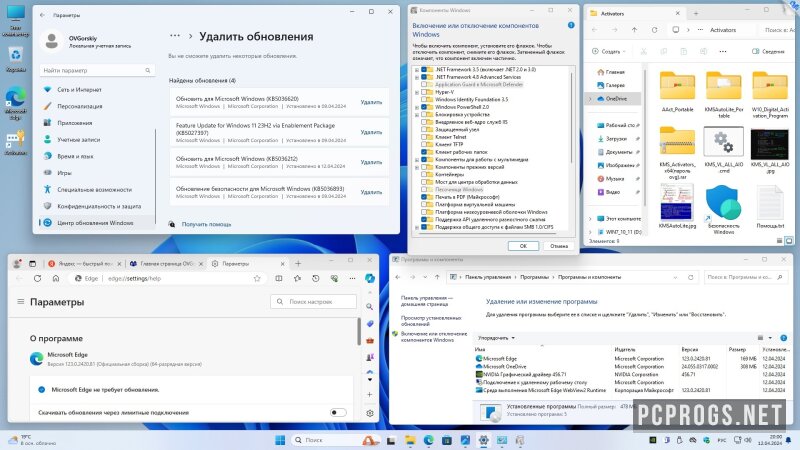Image resolution: width=800 pixels, height=450 pixels.
Task: Check the Клиент TFTP component
Action: point(423,144)
